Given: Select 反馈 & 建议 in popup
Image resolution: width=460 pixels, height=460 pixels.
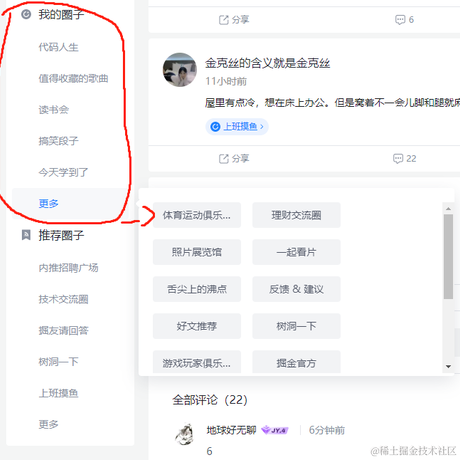Looking at the screenshot, I should point(296,289).
